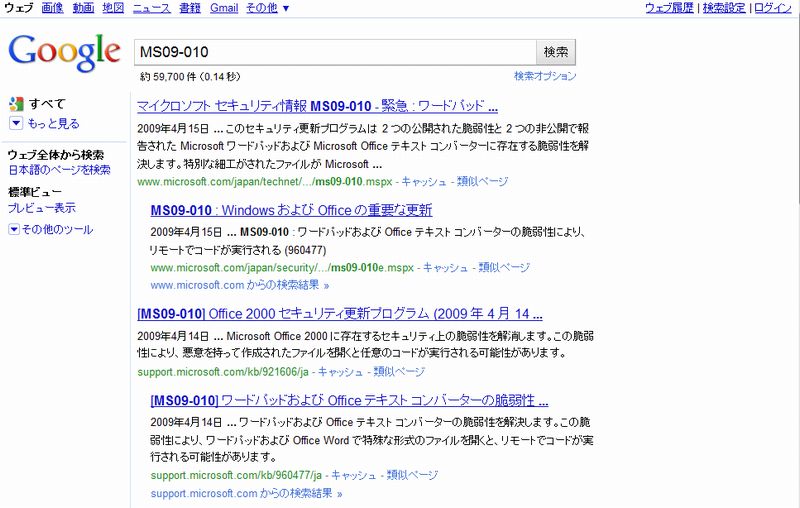
Task: Open キャッシュ for kb/921606 result
Action: [x=340, y=372]
